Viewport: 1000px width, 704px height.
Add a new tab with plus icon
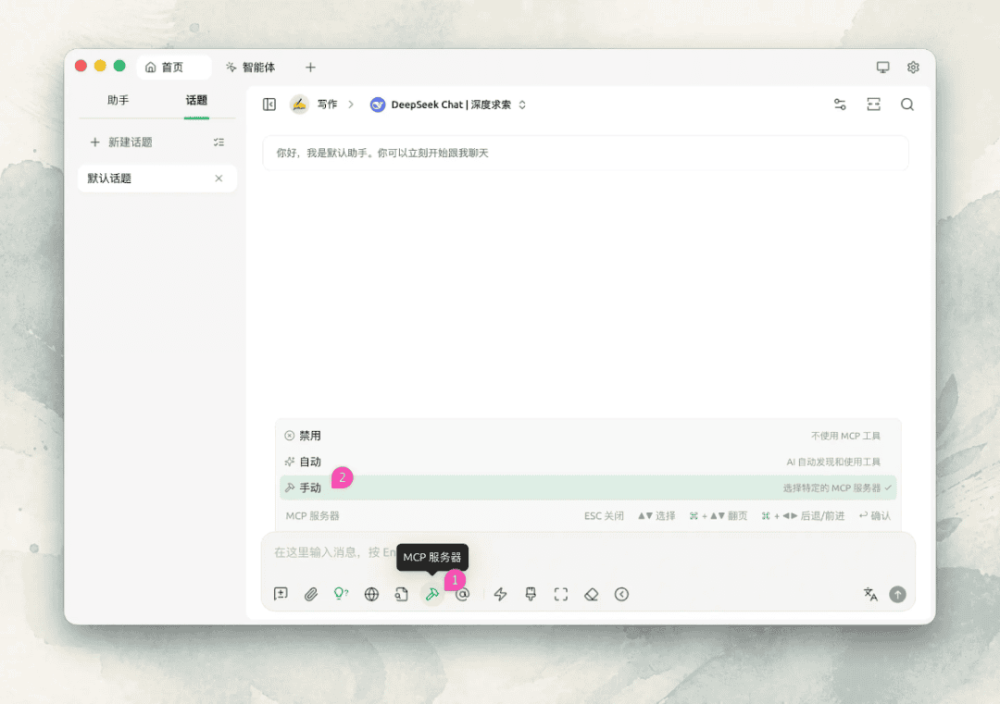[x=310, y=67]
